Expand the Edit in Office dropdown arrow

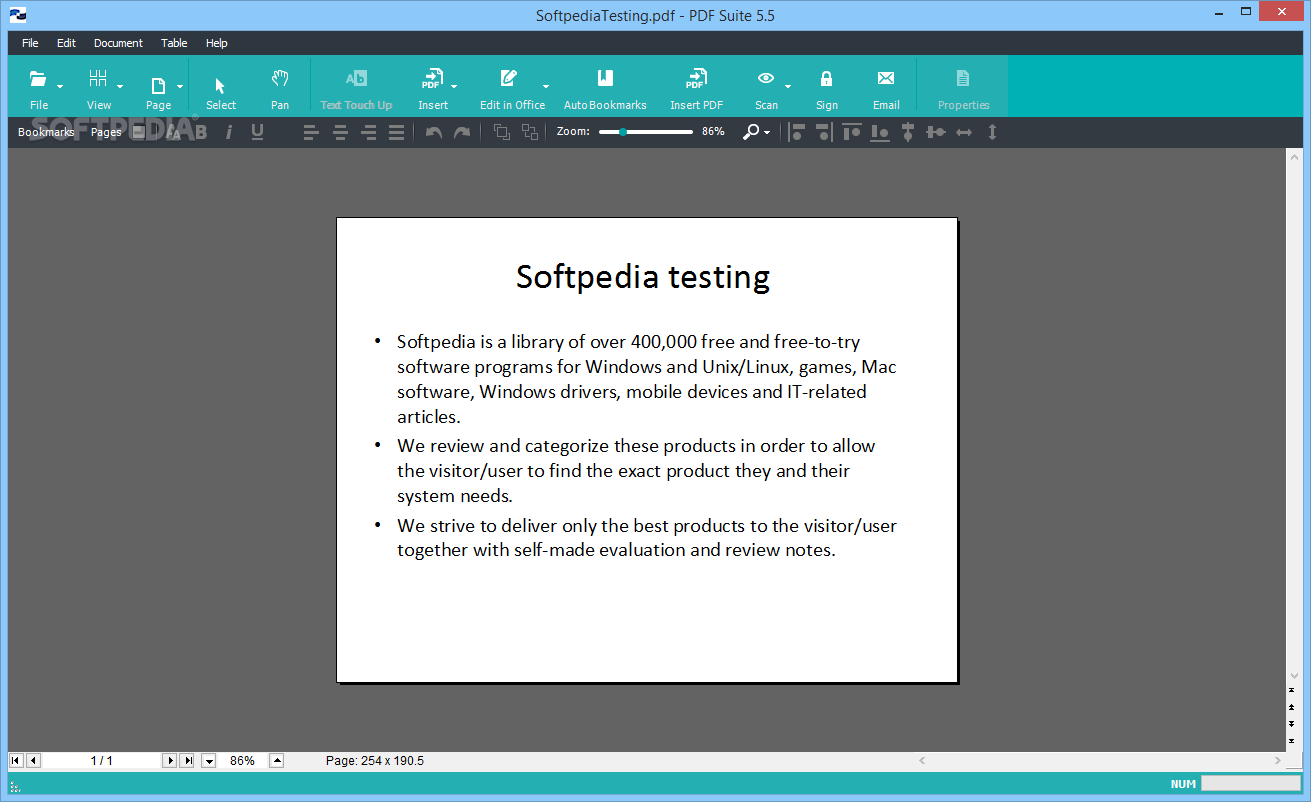tap(546, 86)
